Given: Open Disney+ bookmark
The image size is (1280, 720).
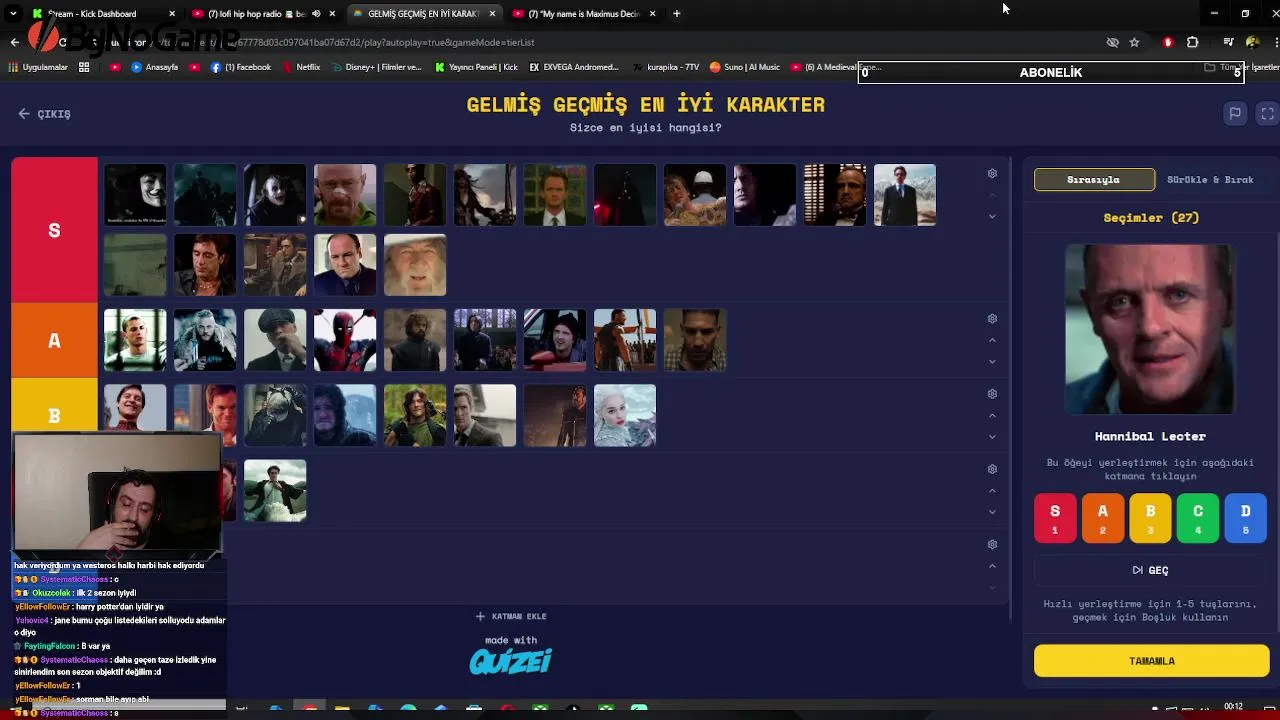Looking at the screenshot, I should 376,67.
